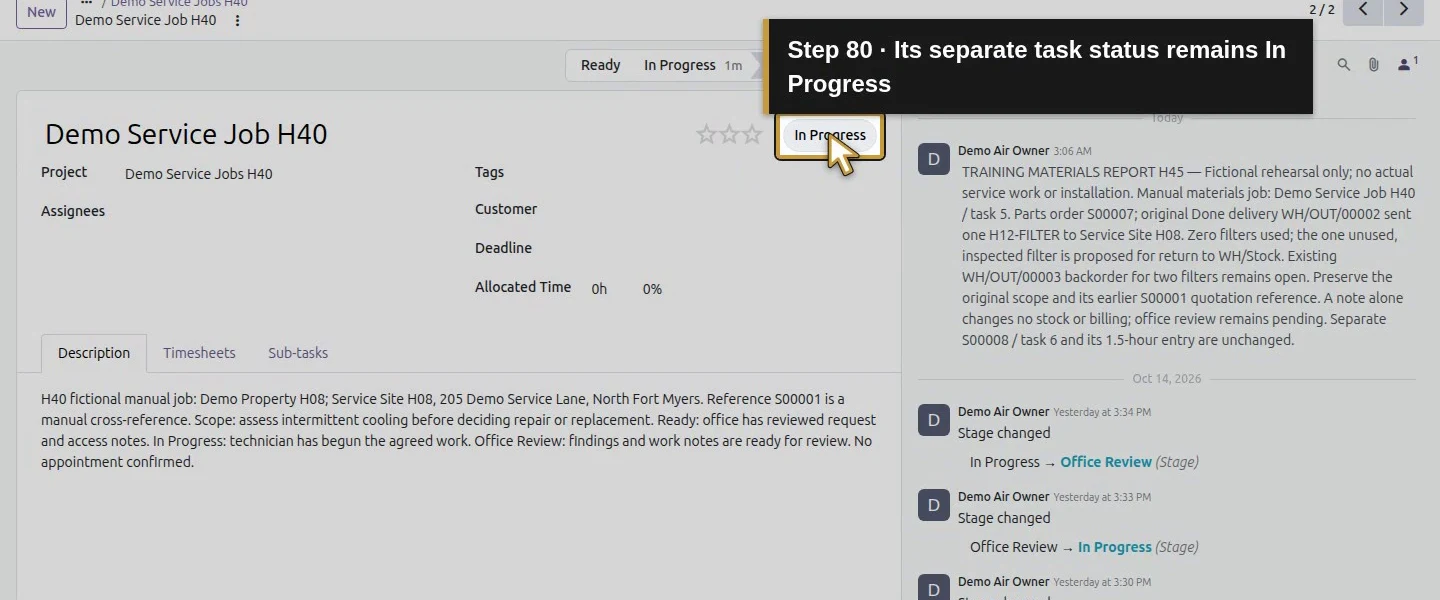The image size is (1440, 600).
Task: Click the 'Yesterday at 3:33 PM' timestamp
Action: [x=1102, y=497]
